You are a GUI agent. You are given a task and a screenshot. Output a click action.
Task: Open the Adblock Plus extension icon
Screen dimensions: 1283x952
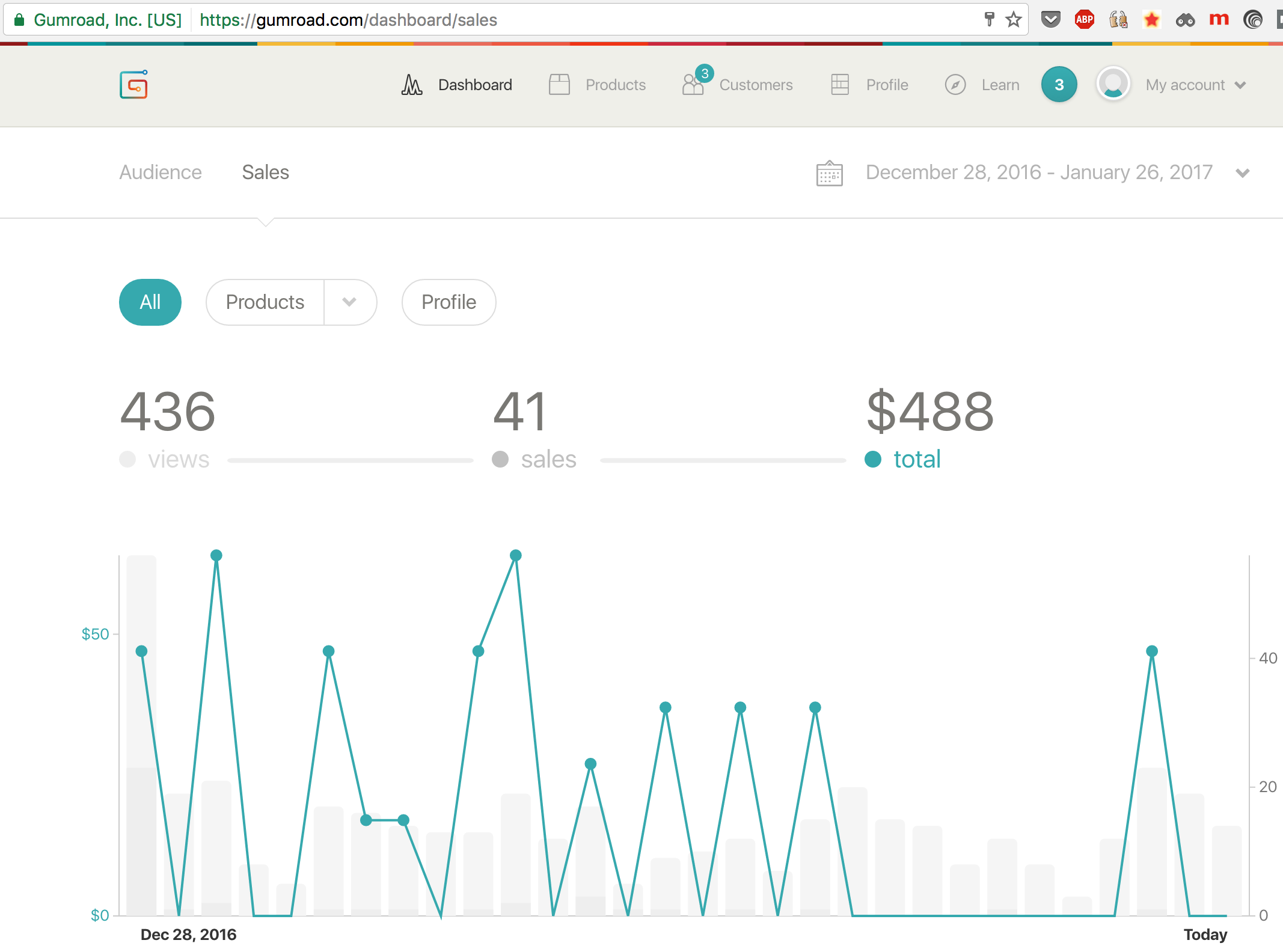(x=1084, y=20)
